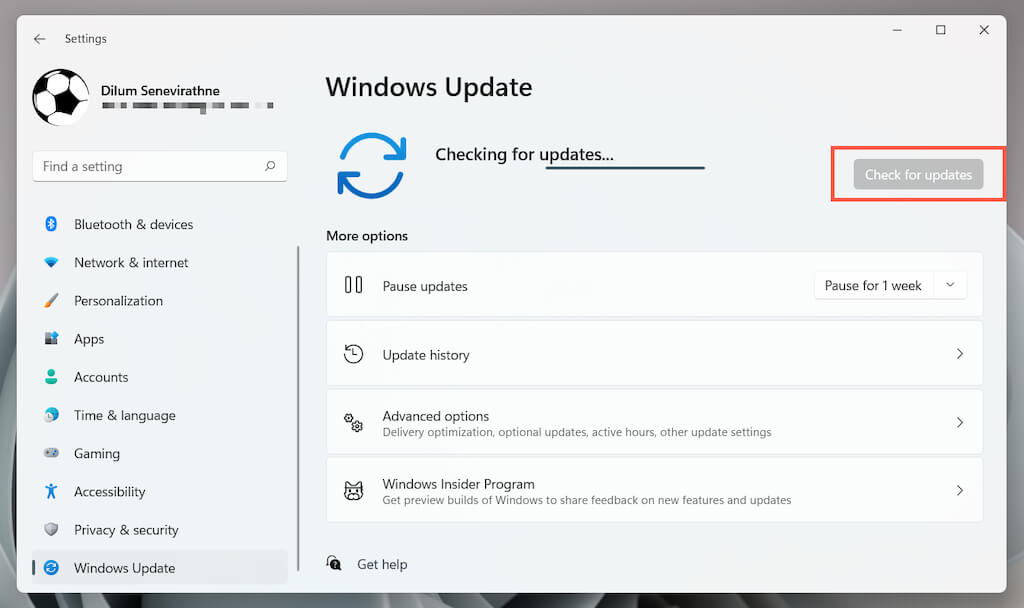Click the back arrow in Settings header
Image resolution: width=1024 pixels, height=608 pixels.
tap(40, 39)
